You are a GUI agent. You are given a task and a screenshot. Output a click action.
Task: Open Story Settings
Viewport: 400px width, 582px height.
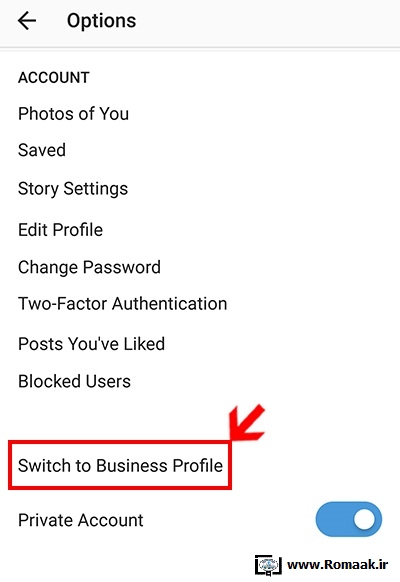tap(73, 189)
